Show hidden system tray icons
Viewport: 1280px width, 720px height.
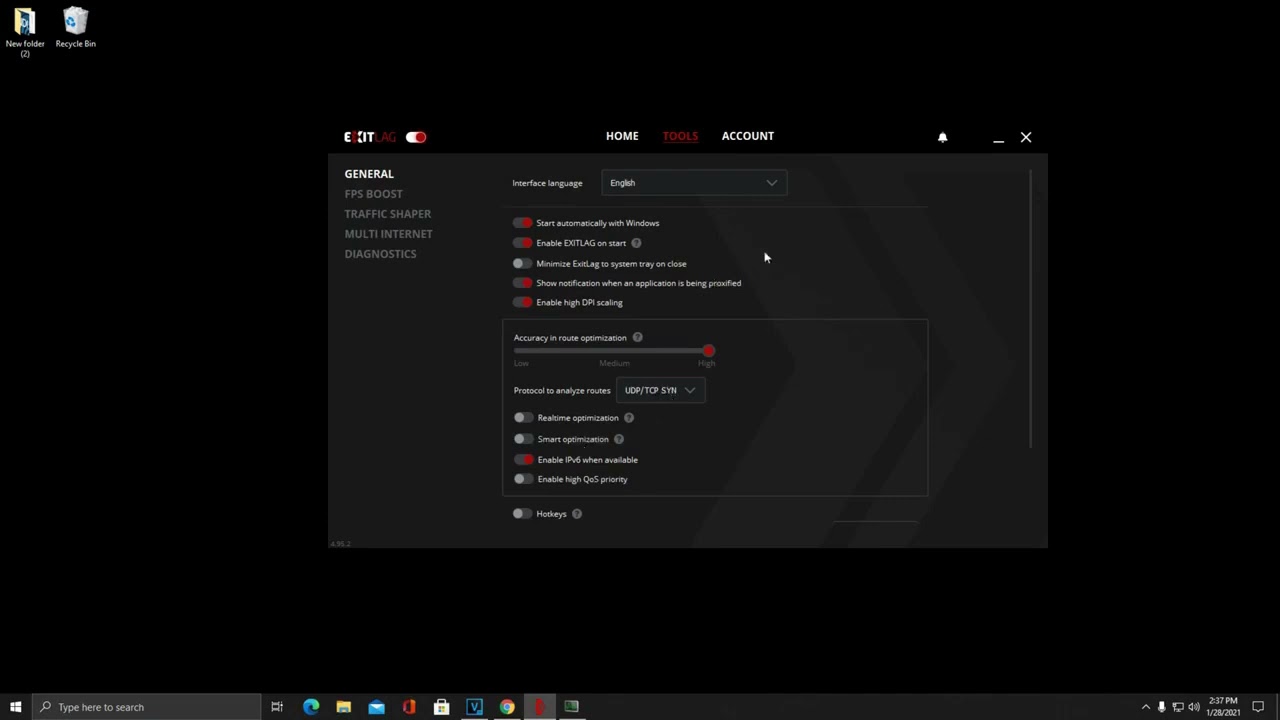click(1146, 707)
